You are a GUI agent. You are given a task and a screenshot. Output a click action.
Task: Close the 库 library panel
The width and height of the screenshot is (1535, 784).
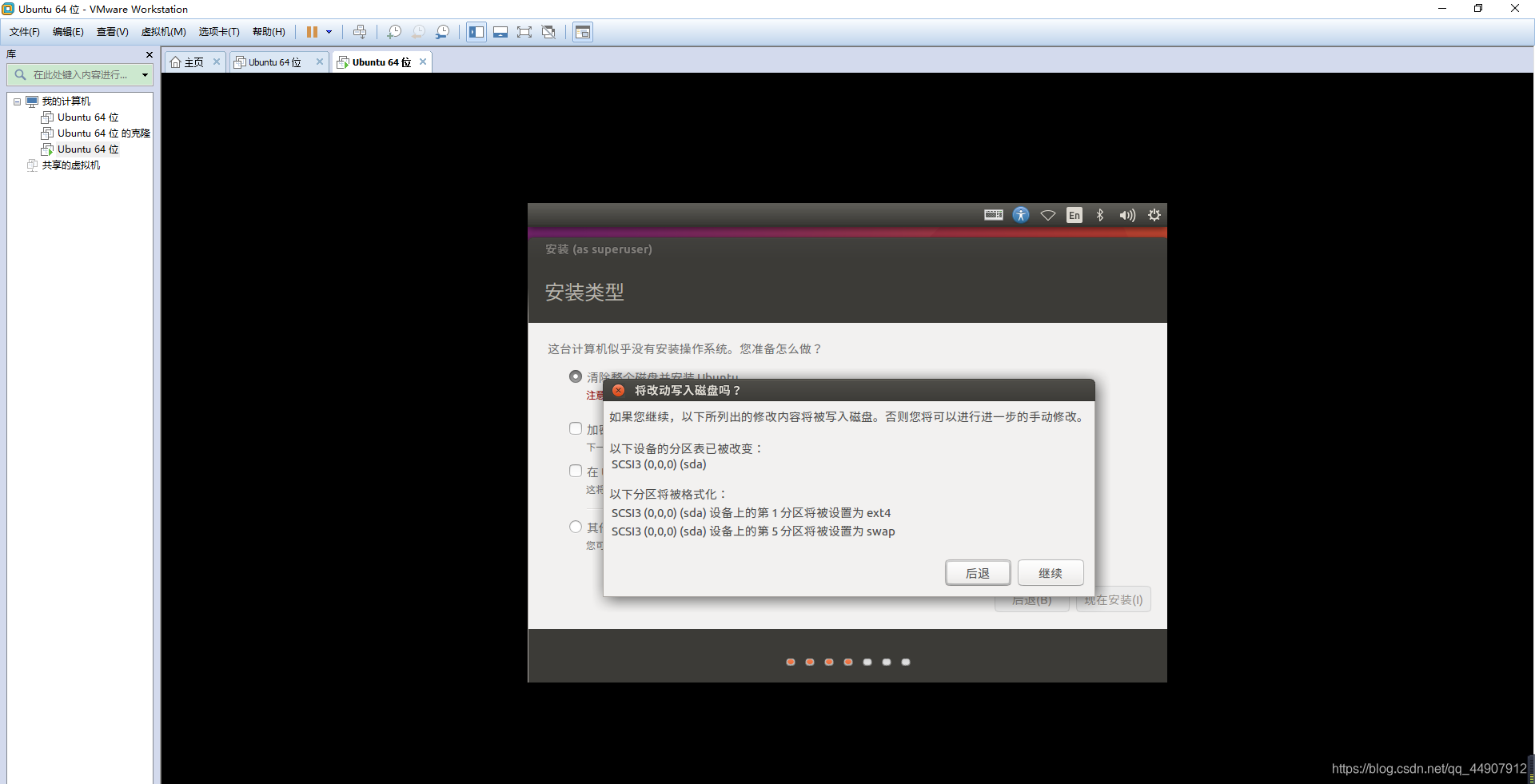click(149, 54)
